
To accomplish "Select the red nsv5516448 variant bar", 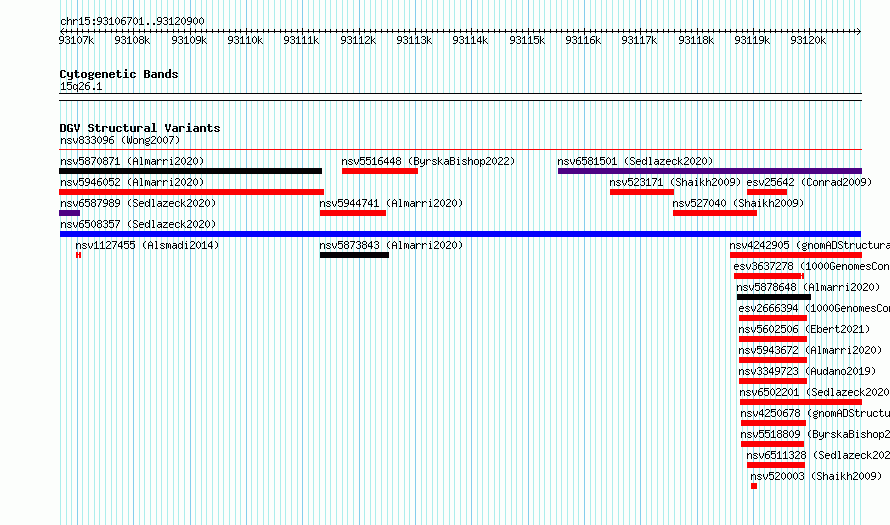I will (x=380, y=171).
